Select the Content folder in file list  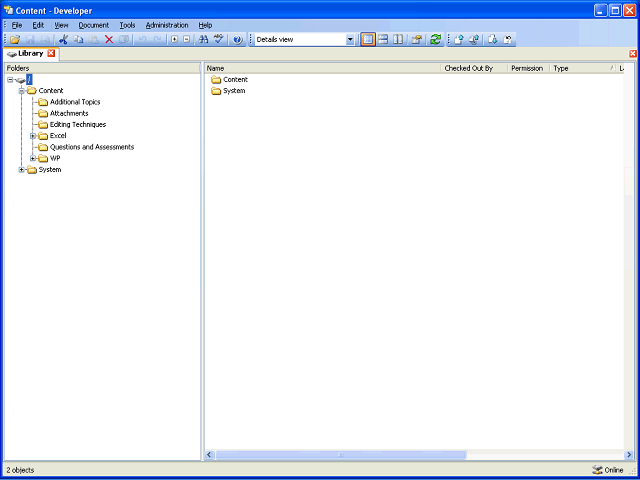click(229, 80)
